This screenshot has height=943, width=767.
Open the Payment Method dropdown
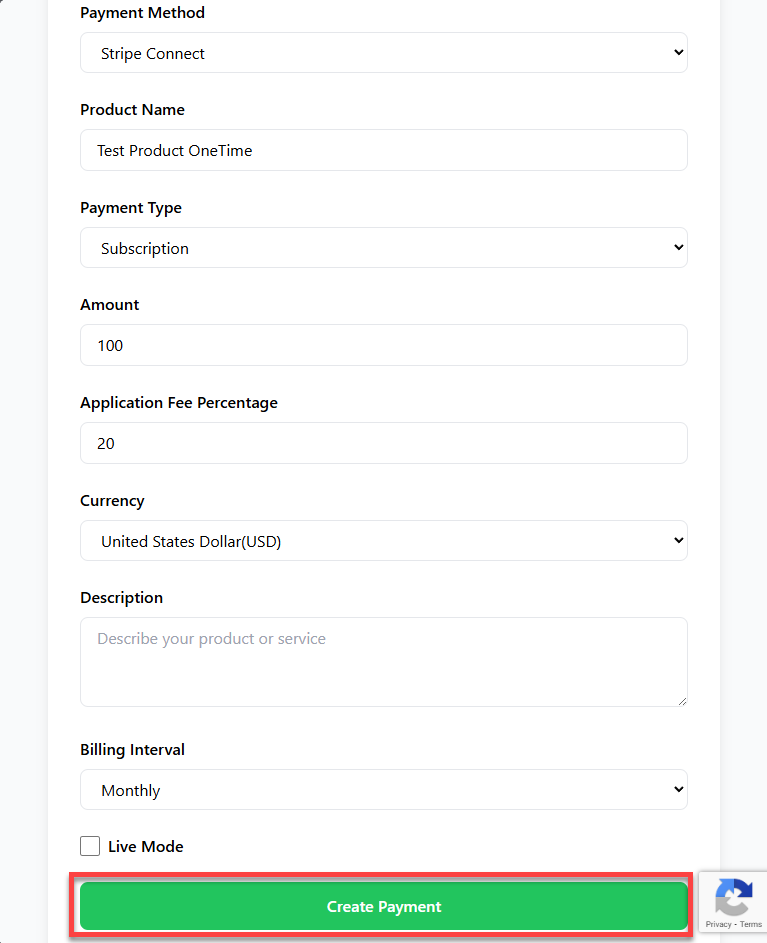(x=383, y=53)
